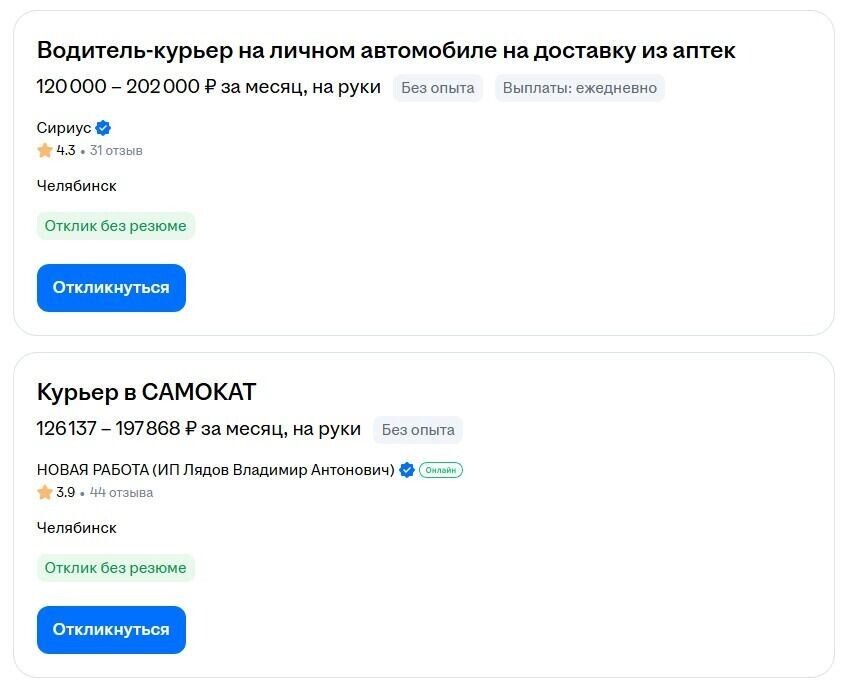847x685 pixels.
Task: Click Челябинск location in the first vacancy card
Action: [x=76, y=185]
